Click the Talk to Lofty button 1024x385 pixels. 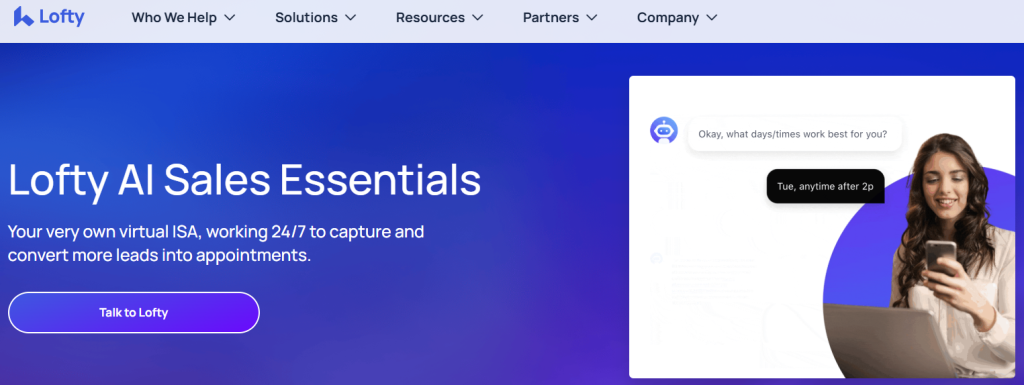point(134,313)
